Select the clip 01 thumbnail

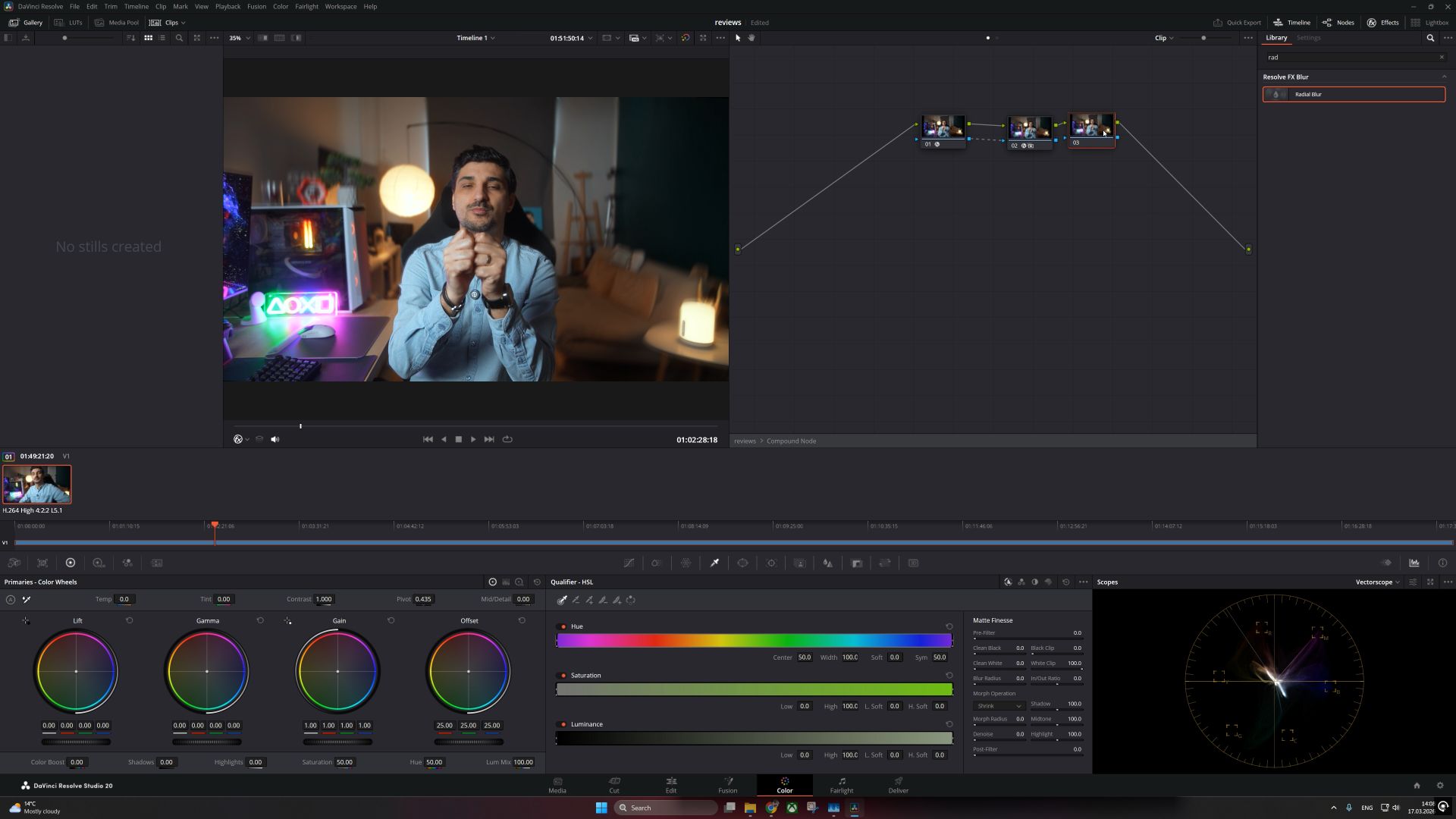click(x=37, y=485)
